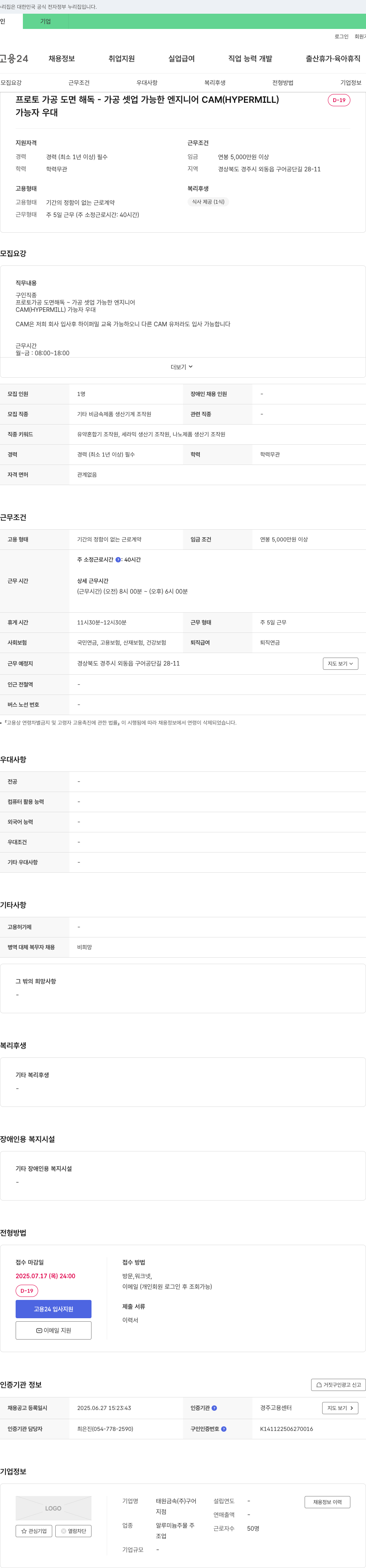Open the 직업 능력 개발 menu

pyautogui.click(x=250, y=58)
